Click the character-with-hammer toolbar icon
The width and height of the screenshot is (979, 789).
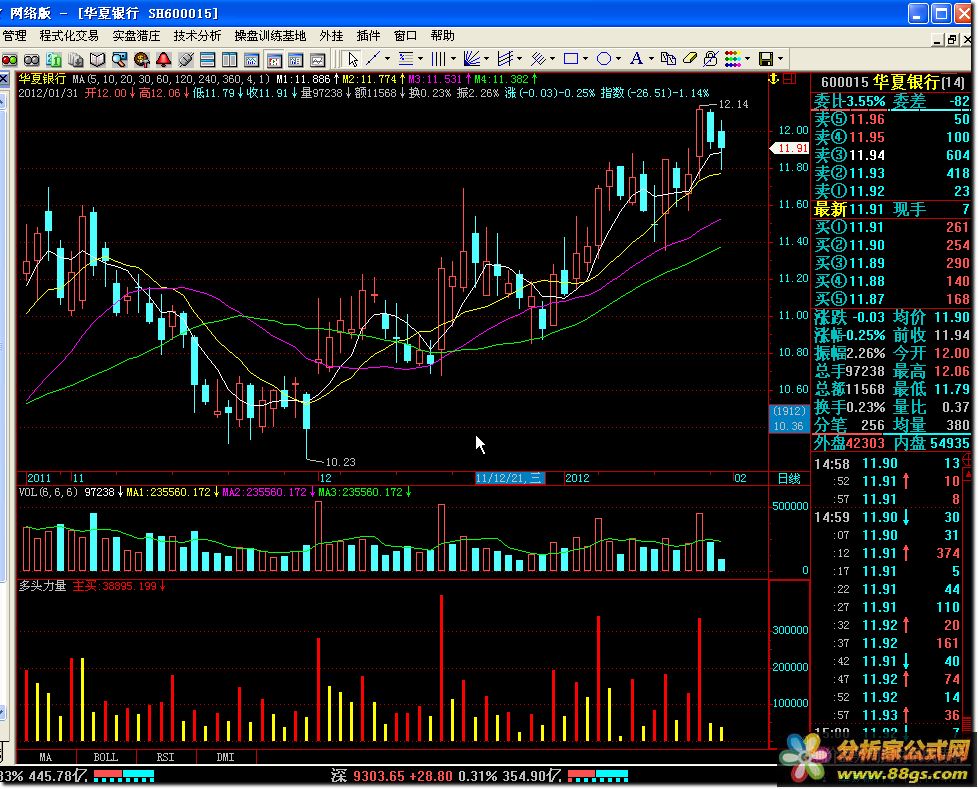click(142, 59)
